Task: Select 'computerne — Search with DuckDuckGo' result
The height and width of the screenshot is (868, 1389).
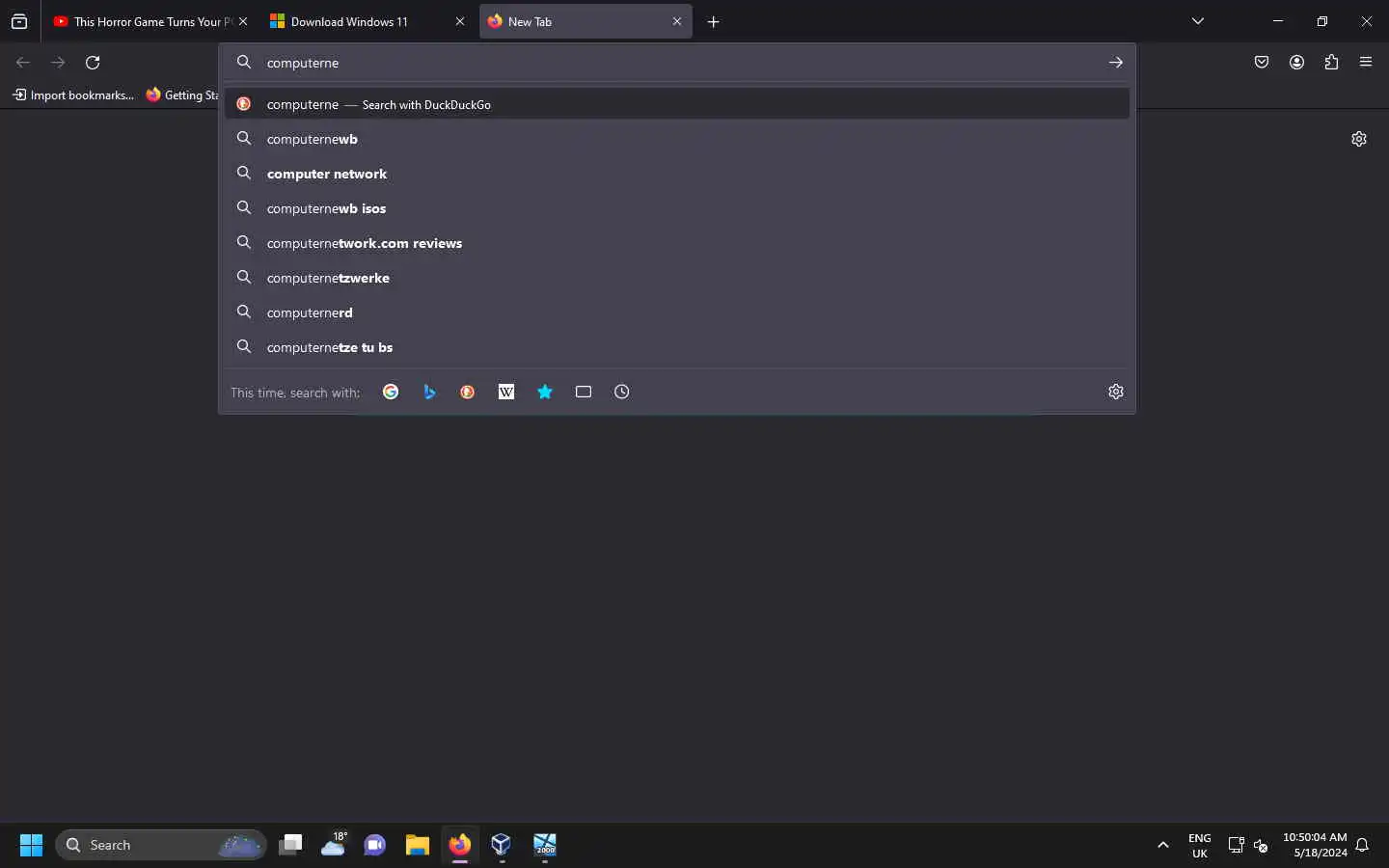Action: [x=677, y=104]
